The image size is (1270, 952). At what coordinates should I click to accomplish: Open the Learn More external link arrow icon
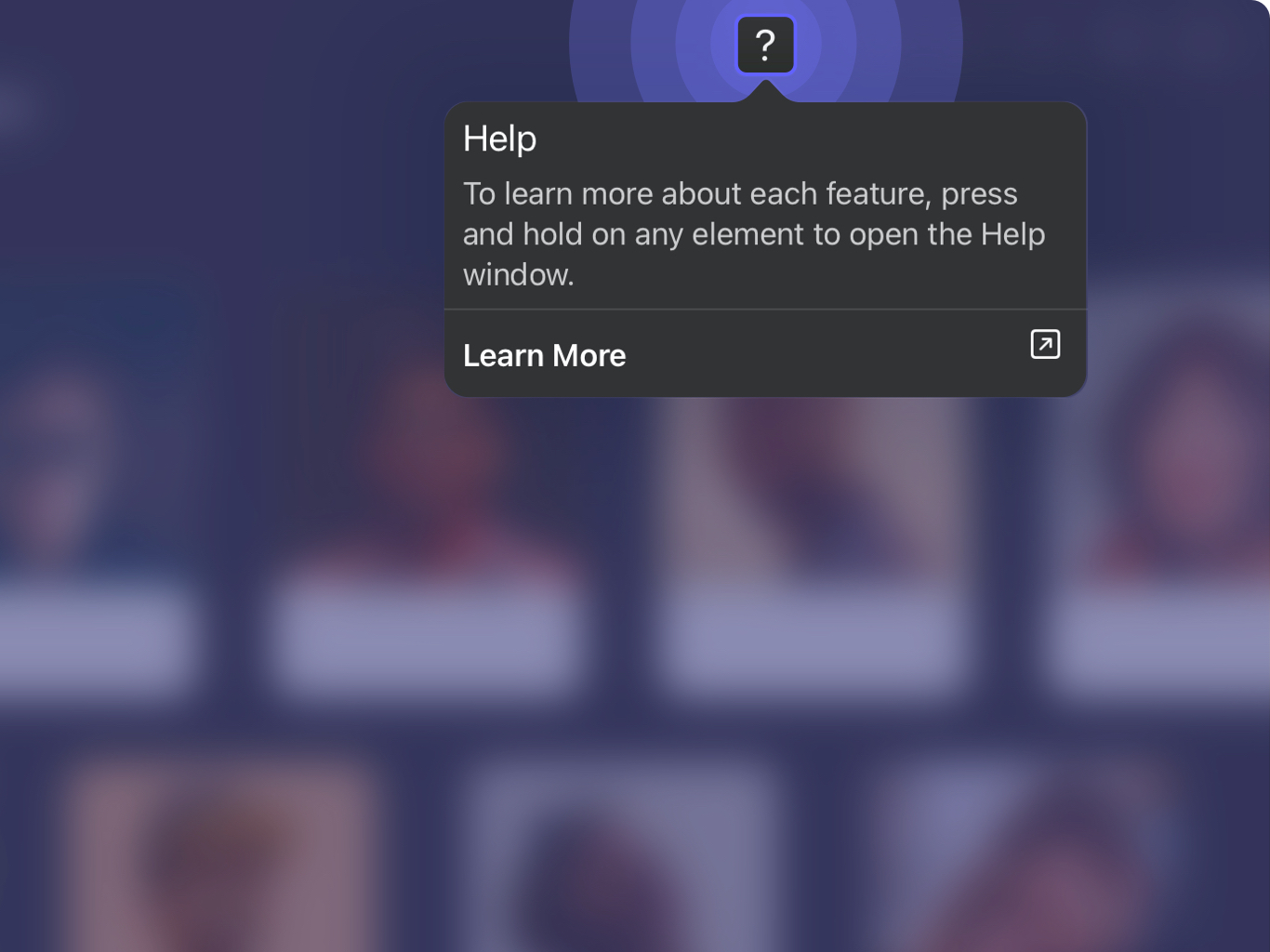click(x=1045, y=344)
